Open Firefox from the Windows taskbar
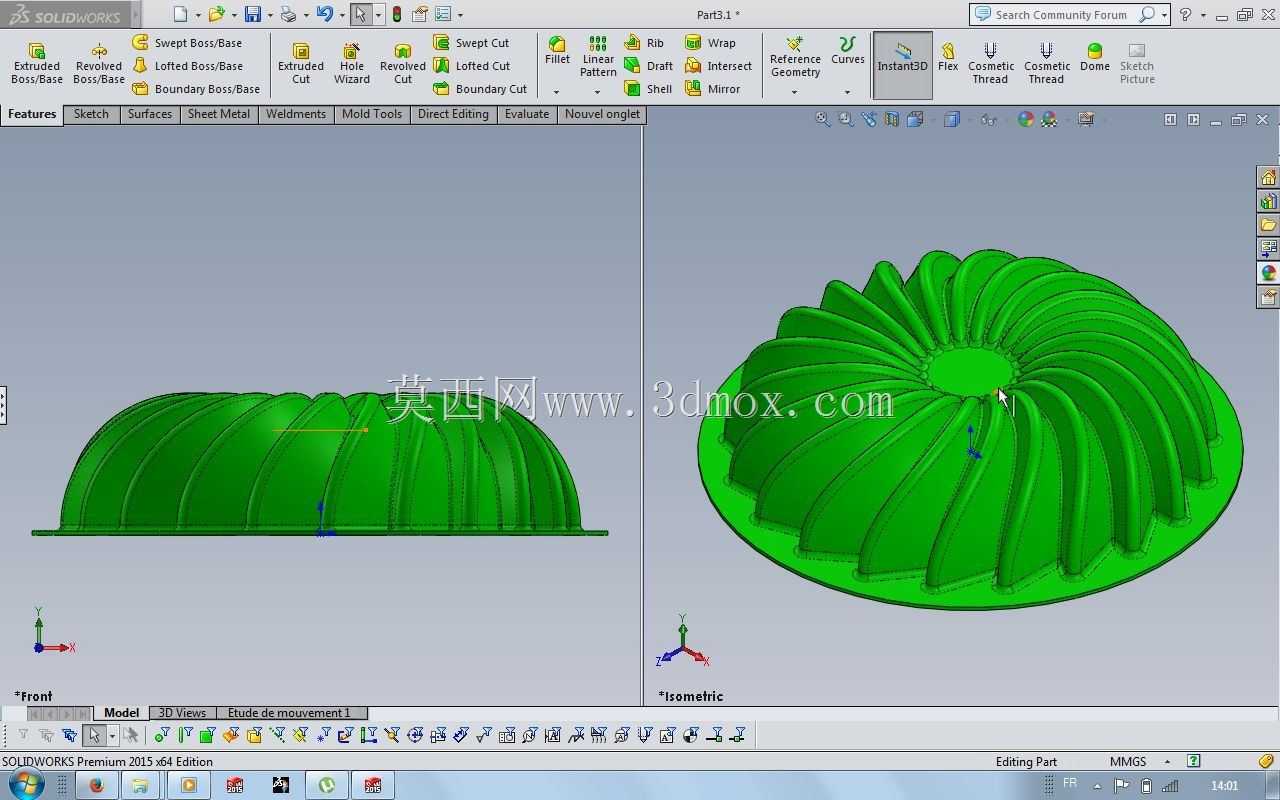 click(x=95, y=785)
